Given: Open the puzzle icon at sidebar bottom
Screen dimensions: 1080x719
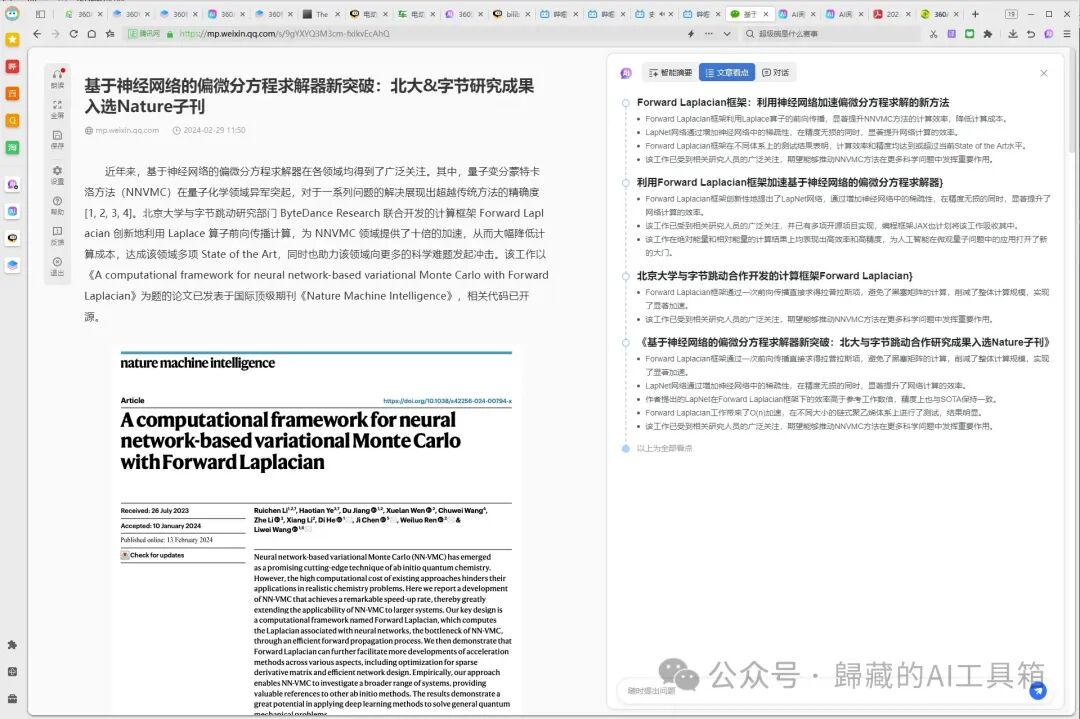Looking at the screenshot, I should pyautogui.click(x=12, y=645).
